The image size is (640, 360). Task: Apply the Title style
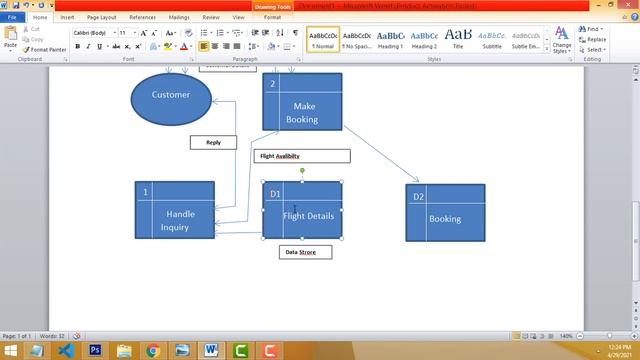[458, 40]
